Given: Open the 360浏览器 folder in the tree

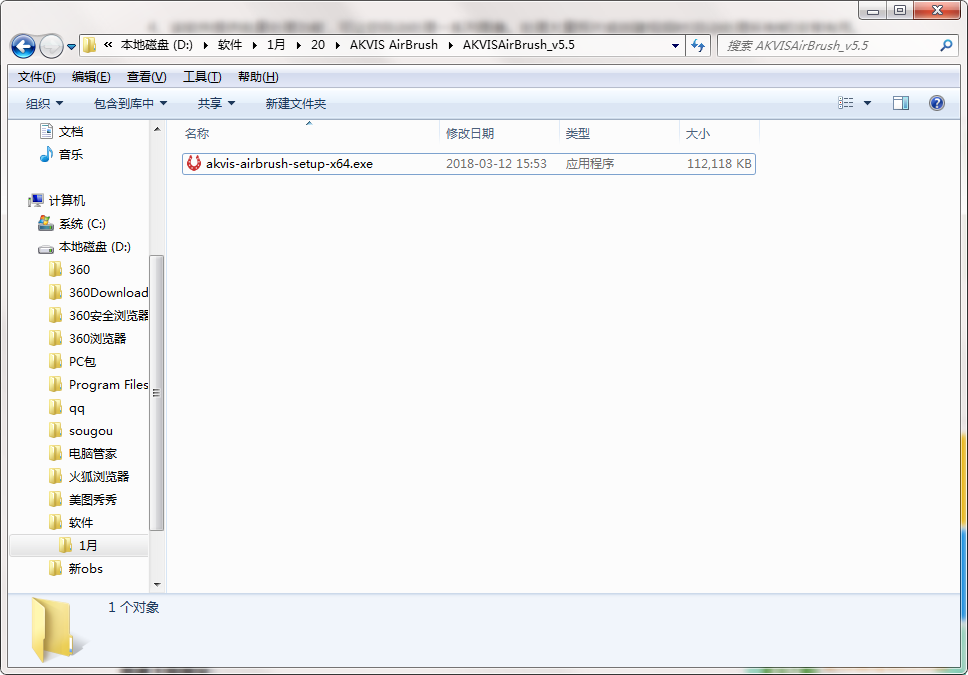Looking at the screenshot, I should (x=87, y=338).
